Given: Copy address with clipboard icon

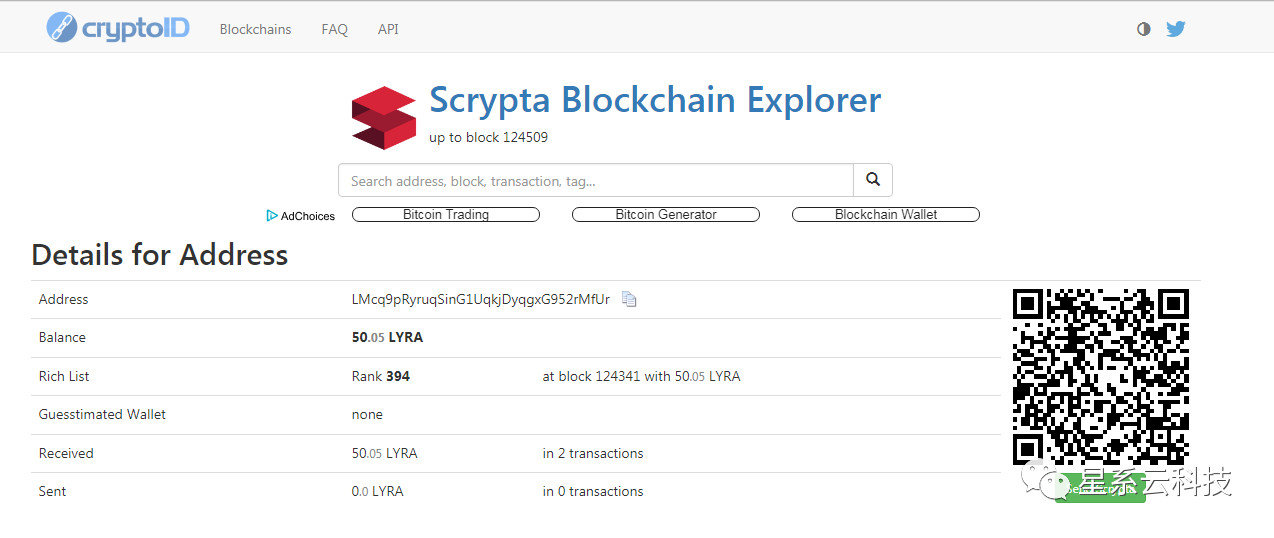Looking at the screenshot, I should click(x=629, y=299).
